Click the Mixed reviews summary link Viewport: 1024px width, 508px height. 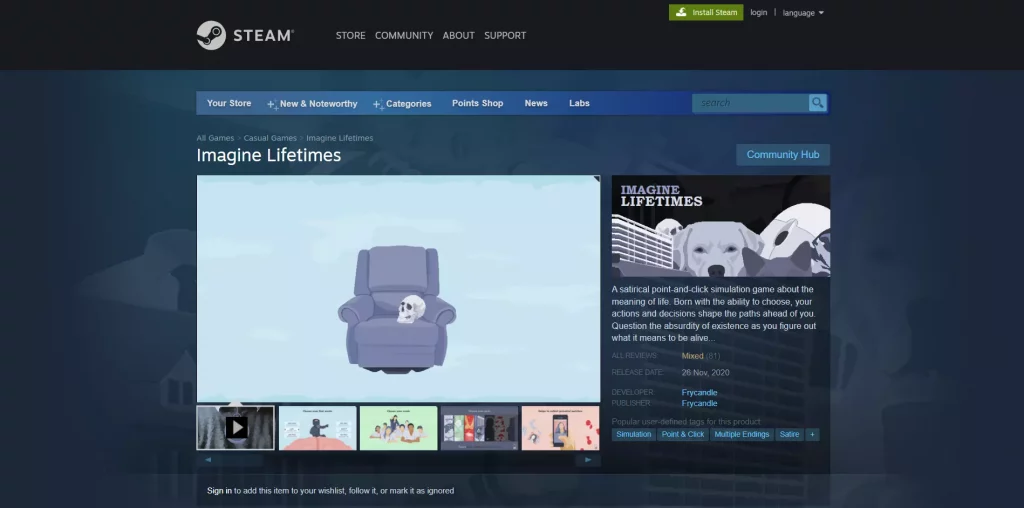click(x=692, y=356)
